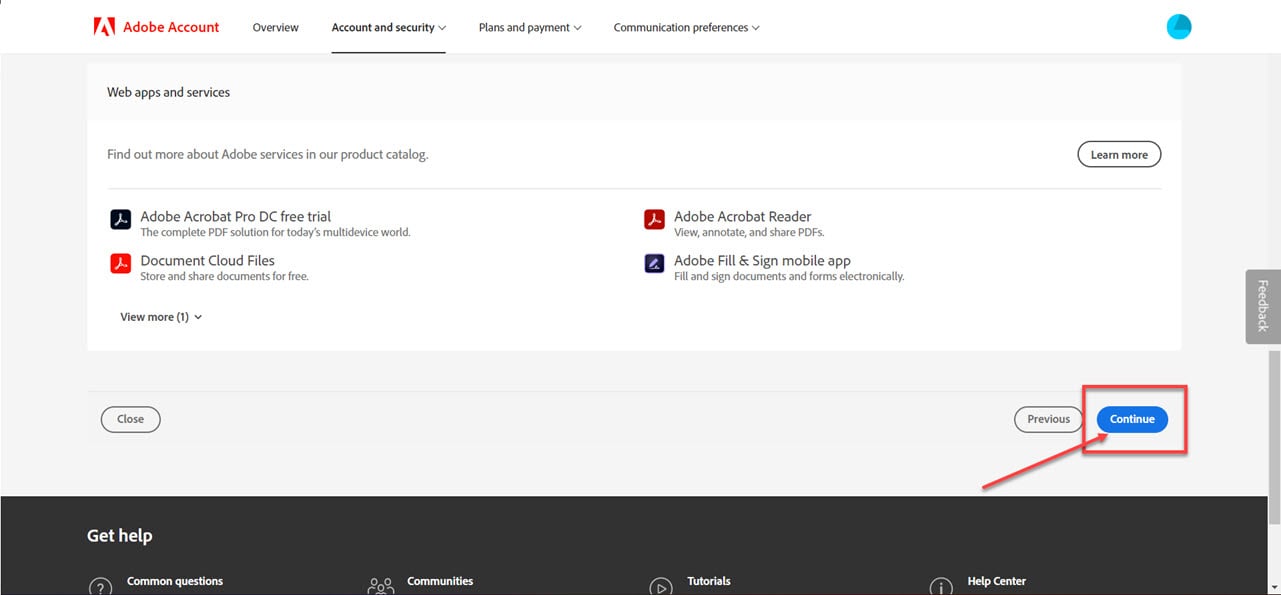
Task: Open the Common questions link
Action: pyautogui.click(x=175, y=581)
